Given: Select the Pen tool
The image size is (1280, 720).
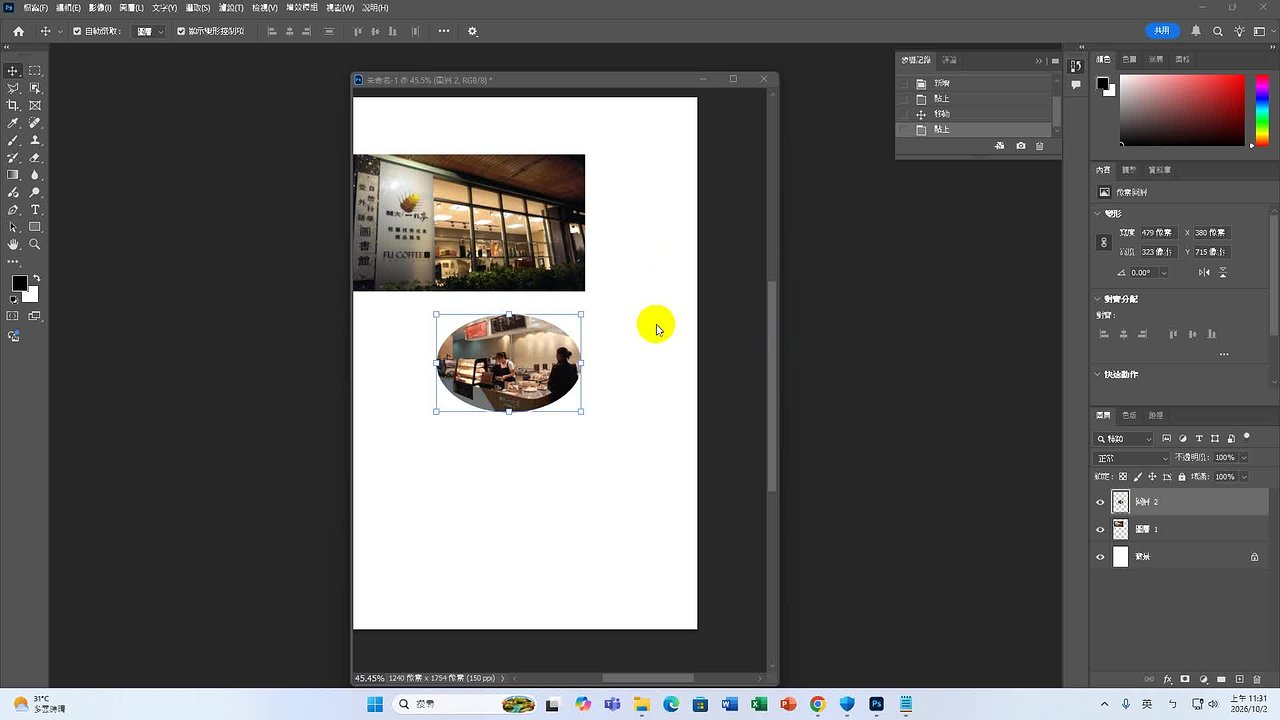Looking at the screenshot, I should pos(13,210).
